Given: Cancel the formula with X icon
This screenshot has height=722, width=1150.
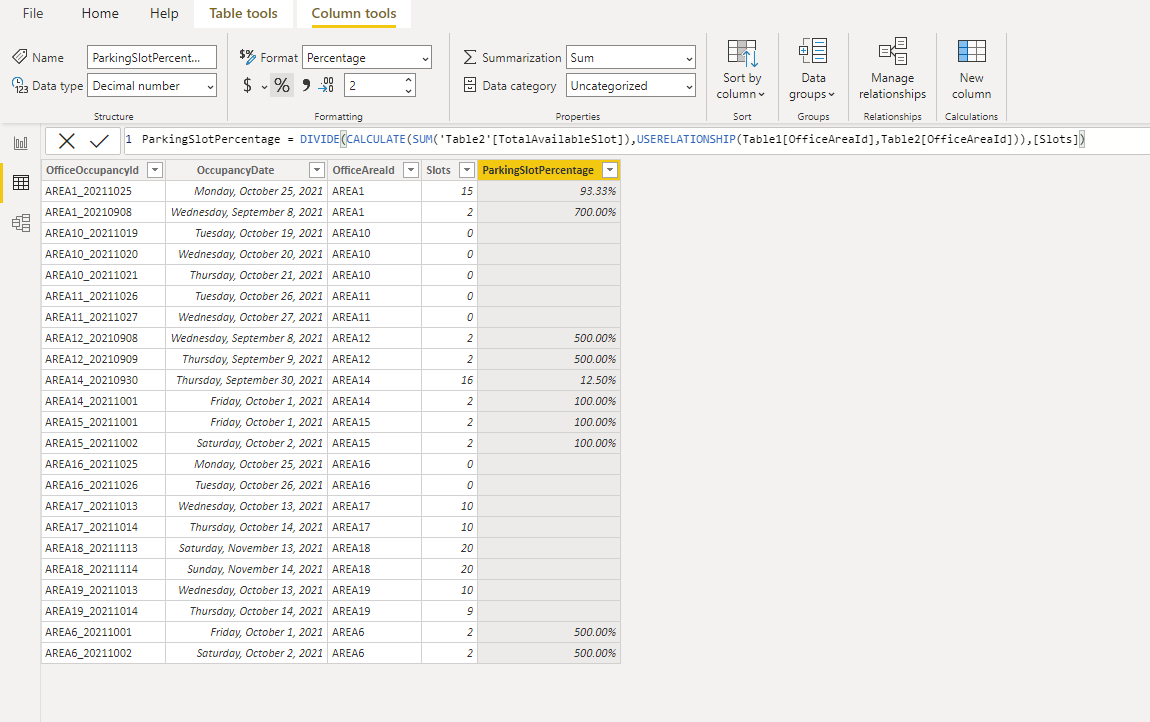Looking at the screenshot, I should click(67, 141).
